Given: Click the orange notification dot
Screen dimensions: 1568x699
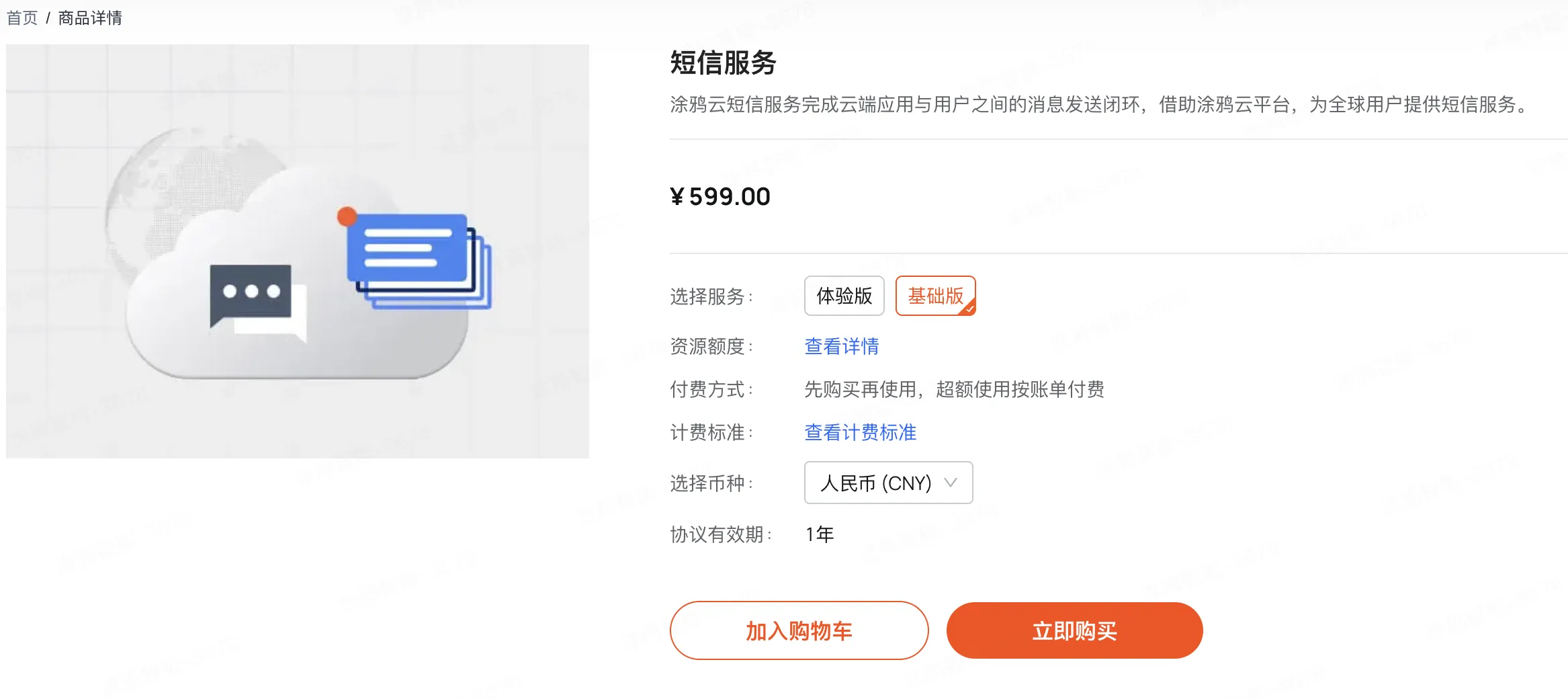Looking at the screenshot, I should click(x=347, y=216).
